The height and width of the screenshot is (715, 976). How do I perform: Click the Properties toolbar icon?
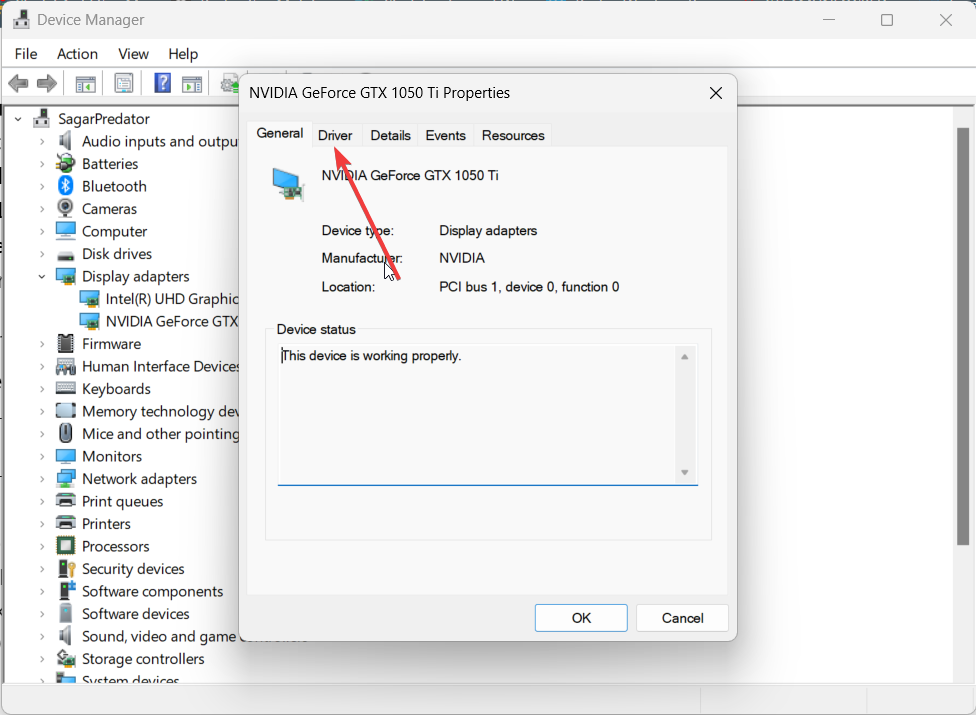(x=124, y=83)
